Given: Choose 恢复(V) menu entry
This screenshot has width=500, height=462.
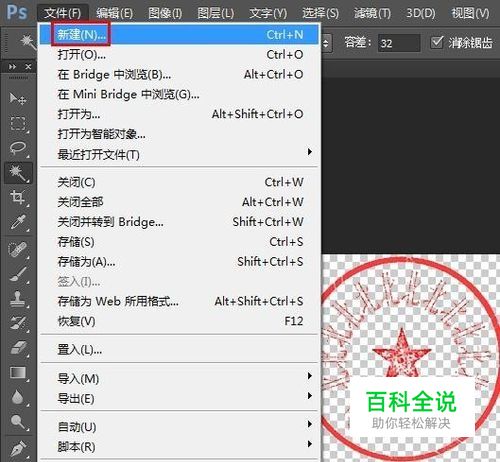Looking at the screenshot, I should [x=180, y=321].
